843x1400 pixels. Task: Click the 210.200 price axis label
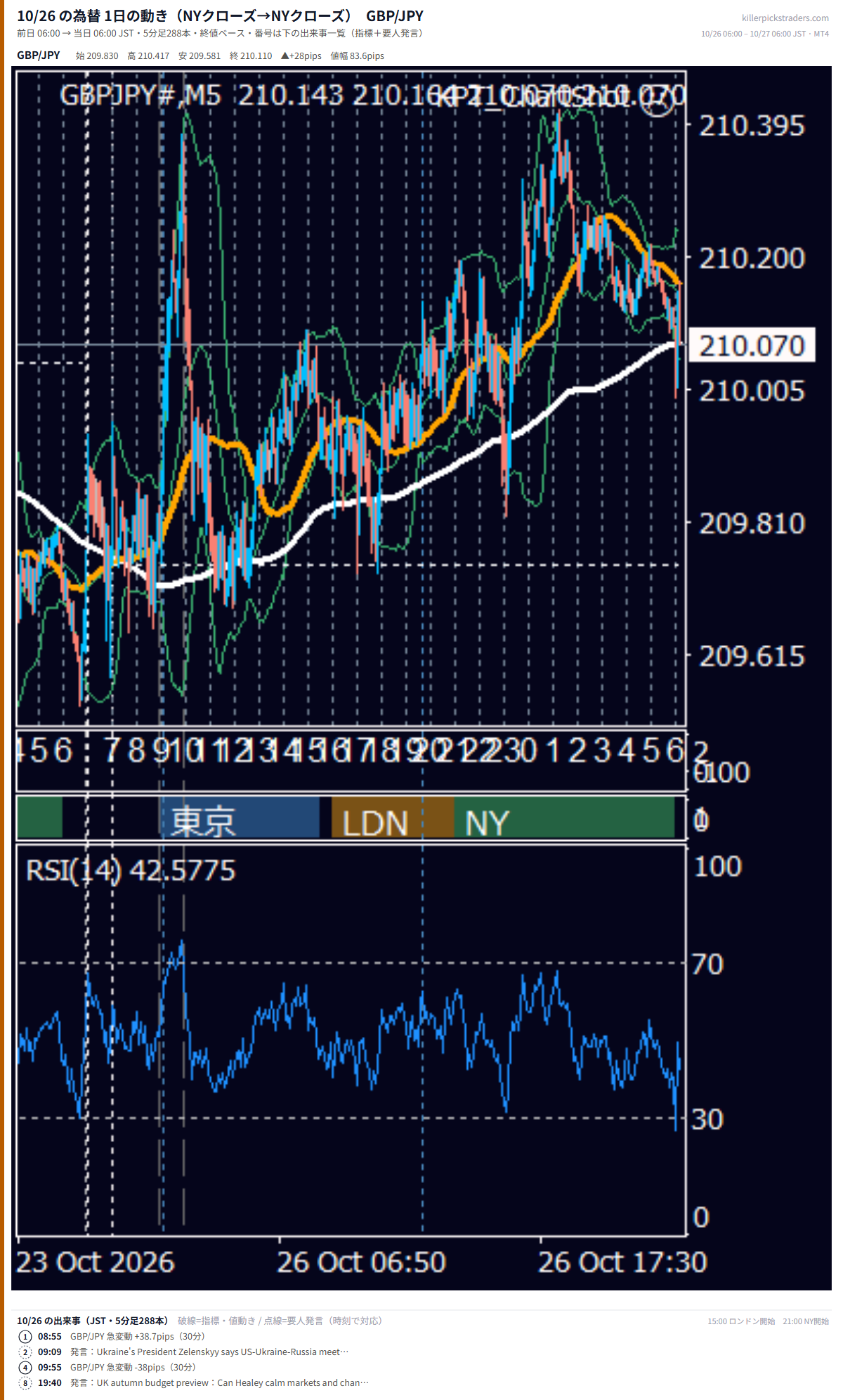coord(752,258)
